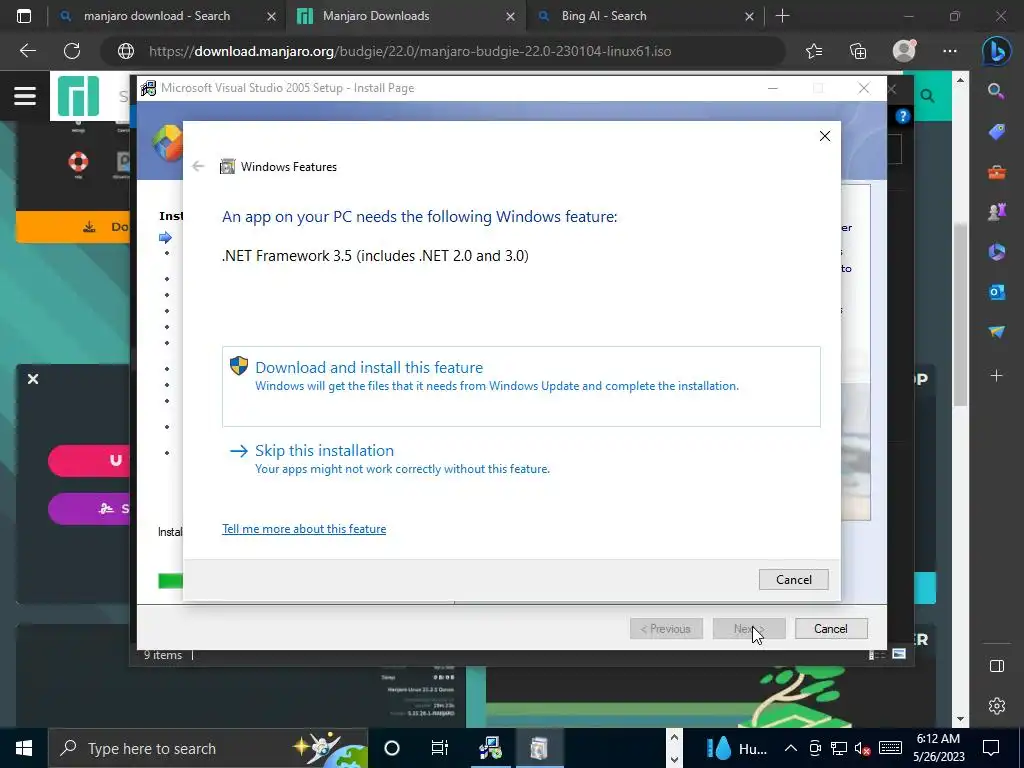Viewport: 1024px width, 768px height.
Task: Click the site info globe icon
Action: point(125,51)
